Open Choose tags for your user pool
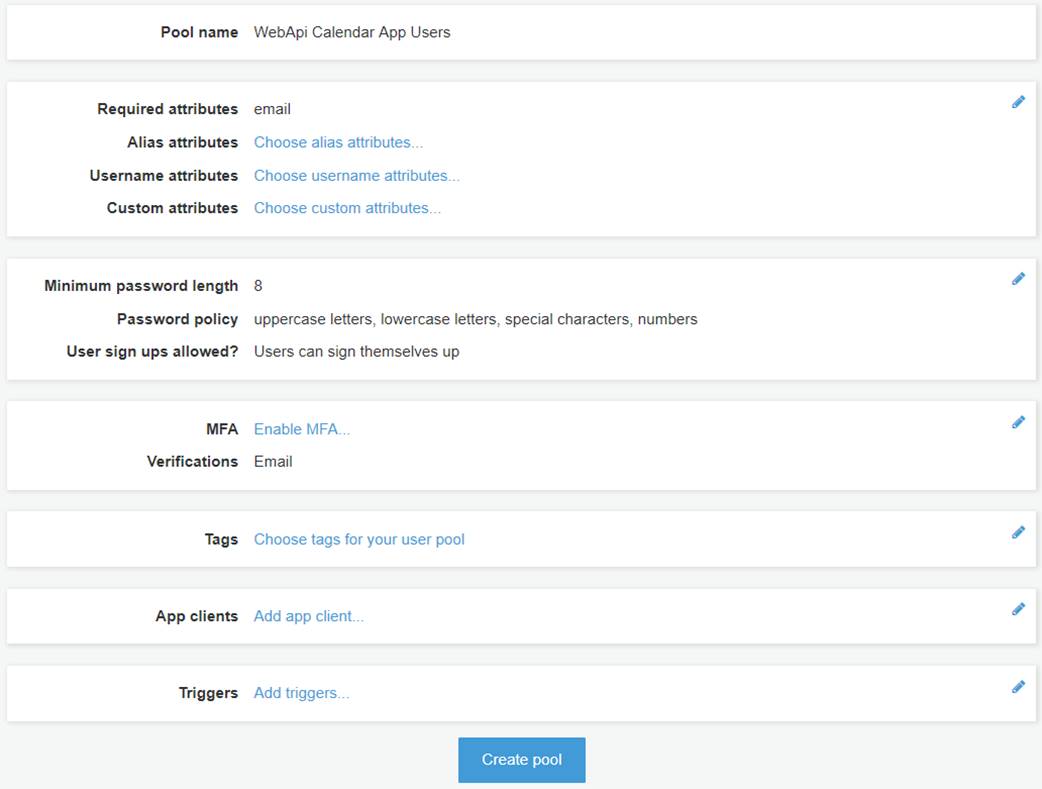 [x=359, y=539]
